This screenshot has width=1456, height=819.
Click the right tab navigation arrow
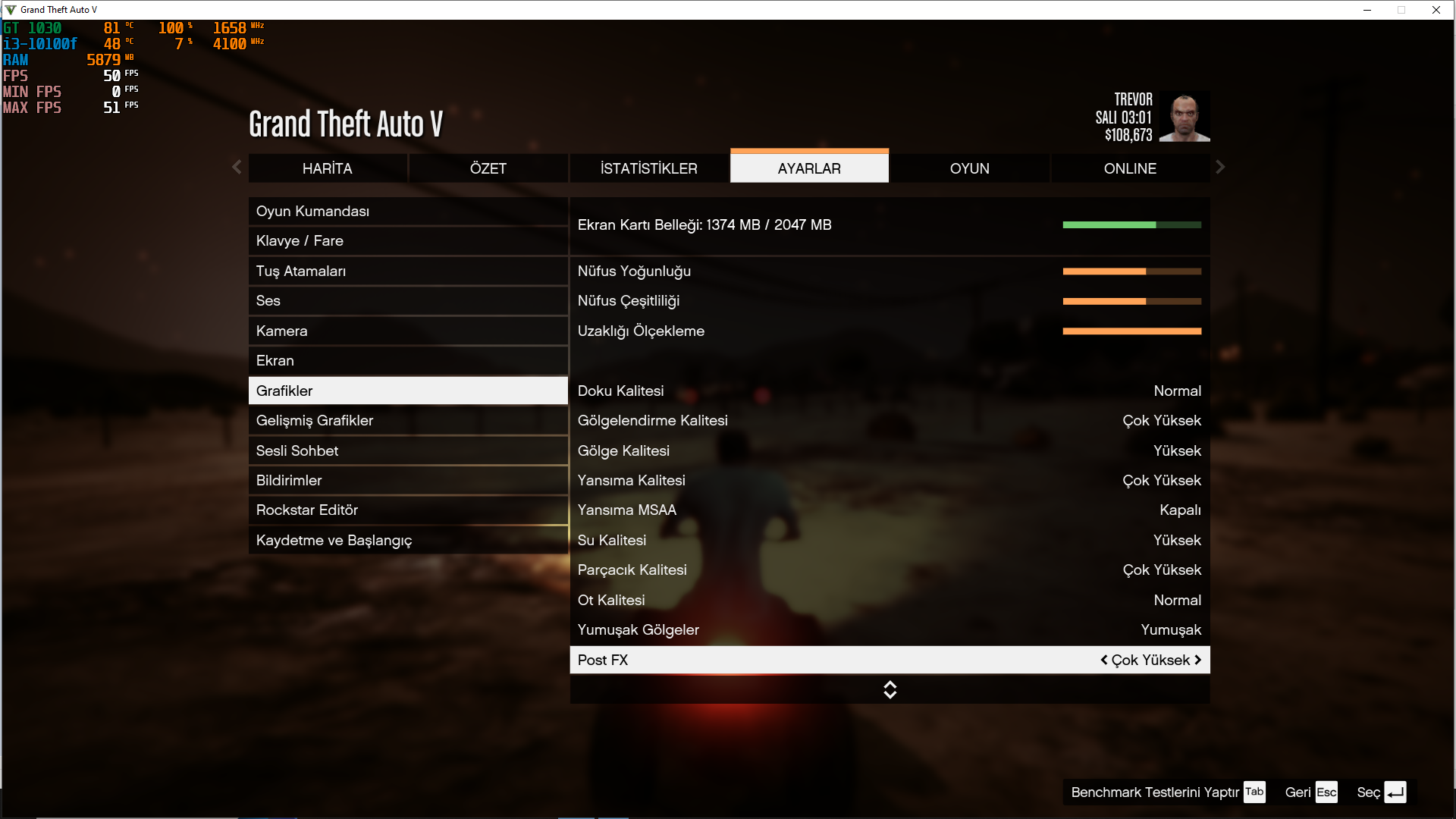tap(1220, 167)
